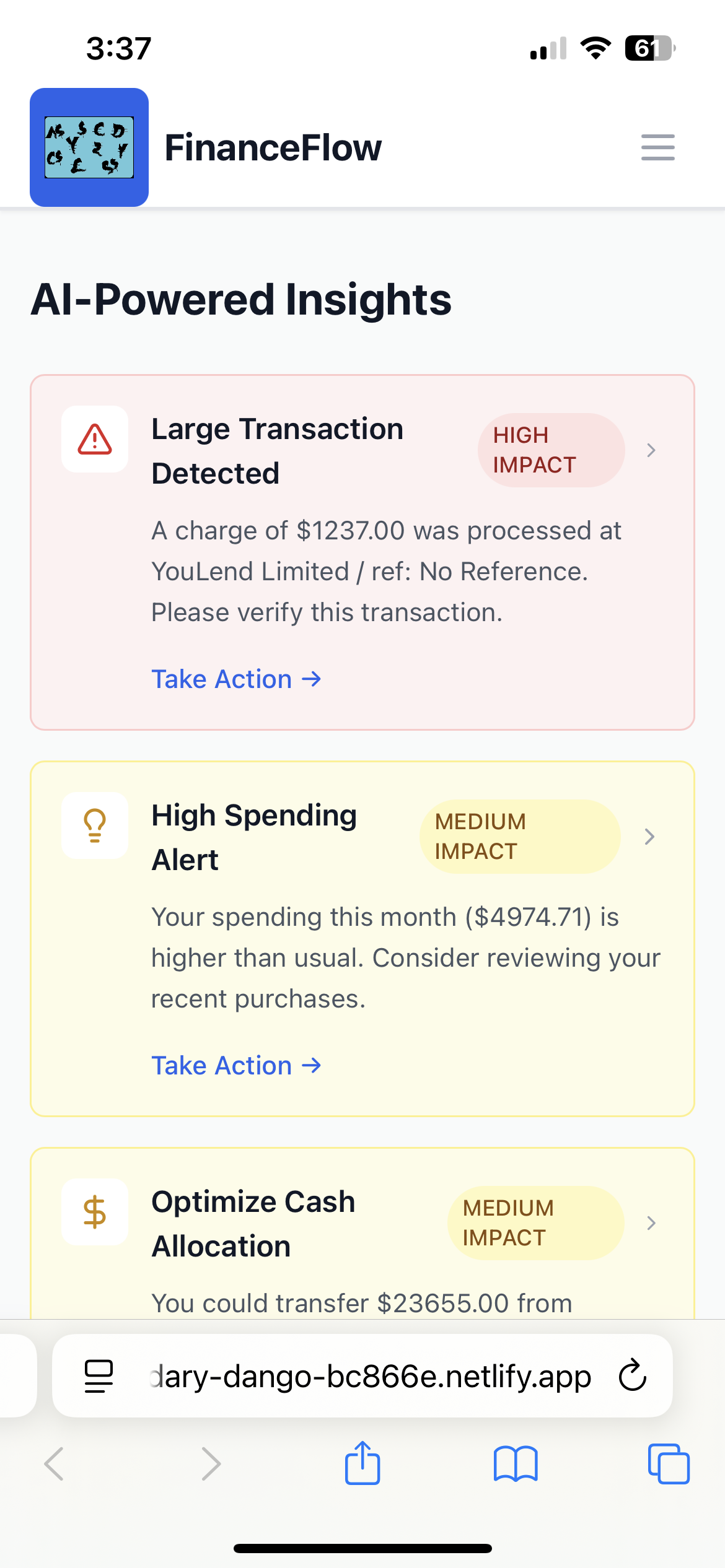Tap the MEDIUM IMPACT badge on Optimize Cash Allocation
Image resolution: width=725 pixels, height=1568 pixels.
[535, 1223]
